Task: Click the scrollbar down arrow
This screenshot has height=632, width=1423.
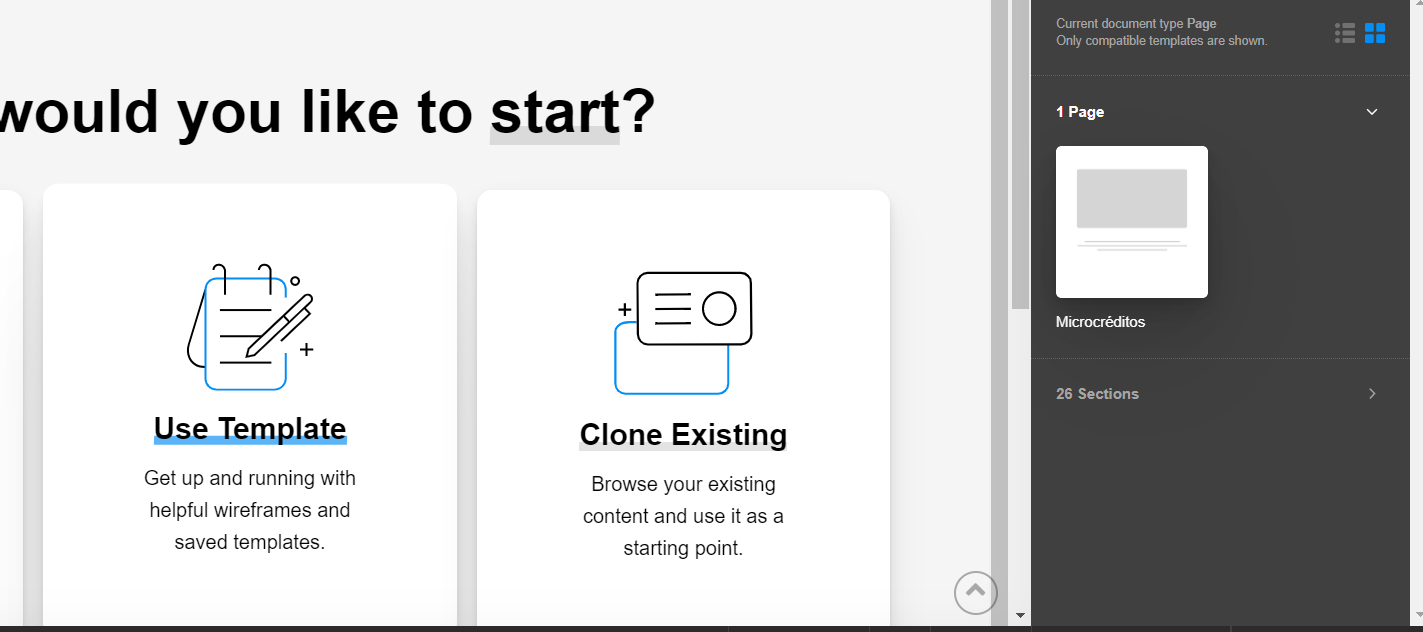Action: [x=1020, y=615]
